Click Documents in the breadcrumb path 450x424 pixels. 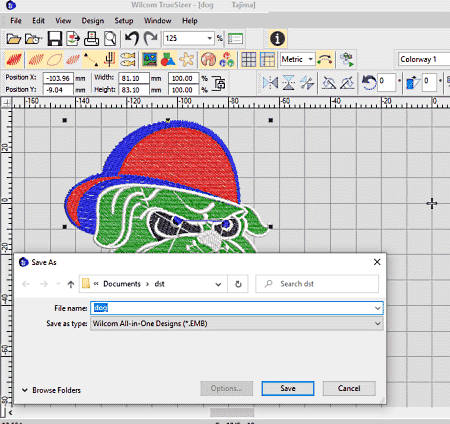(x=122, y=284)
